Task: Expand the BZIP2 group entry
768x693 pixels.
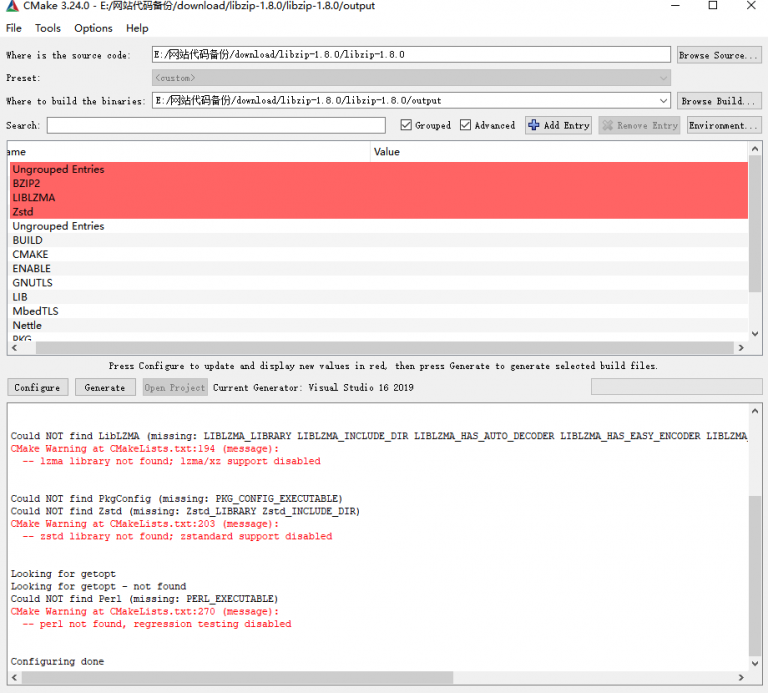Action: click(27, 184)
